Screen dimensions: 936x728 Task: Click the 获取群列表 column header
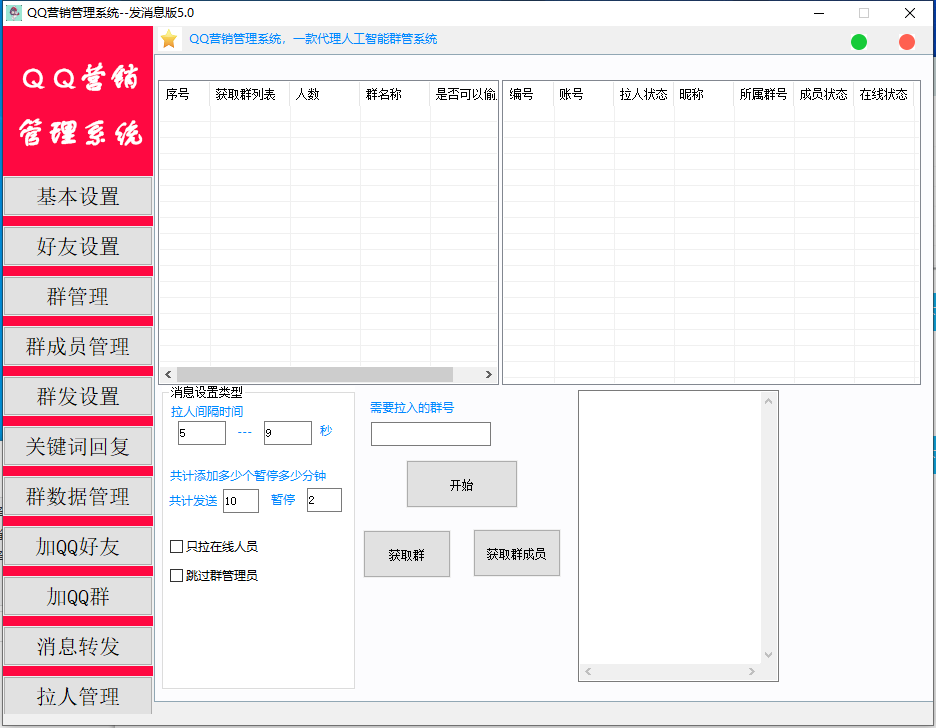[250, 94]
